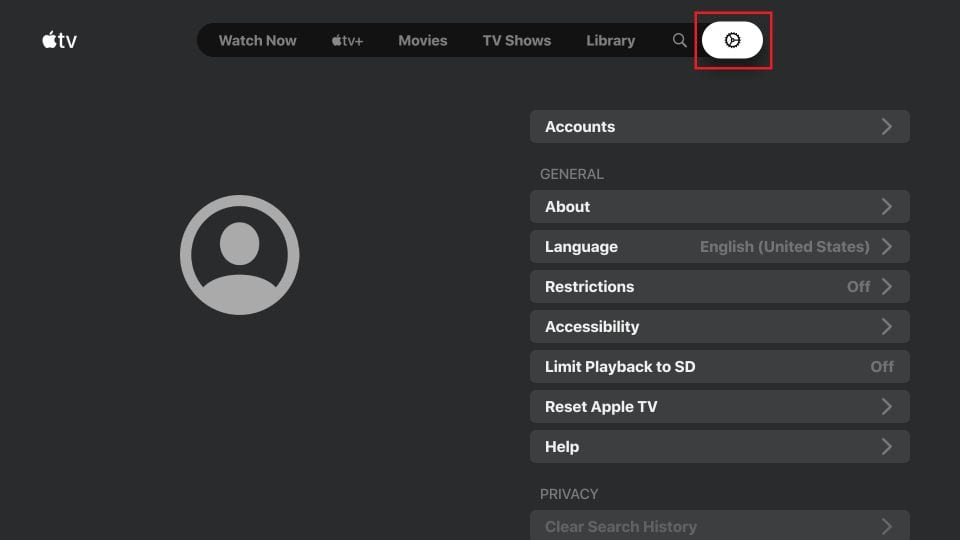Click the GENERAL section heading
This screenshot has height=540, width=960.
click(572, 174)
